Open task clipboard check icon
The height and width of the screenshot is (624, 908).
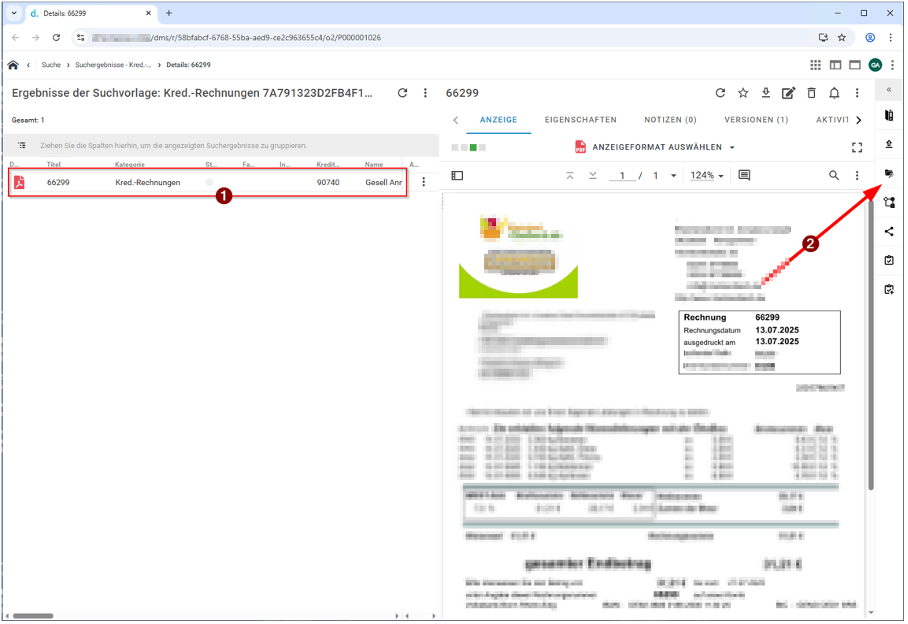889,260
